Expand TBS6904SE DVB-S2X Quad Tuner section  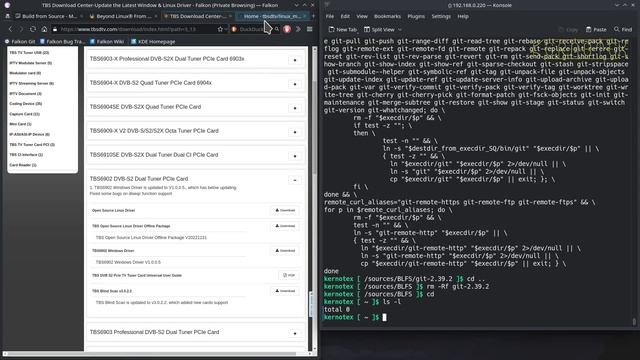(295, 108)
